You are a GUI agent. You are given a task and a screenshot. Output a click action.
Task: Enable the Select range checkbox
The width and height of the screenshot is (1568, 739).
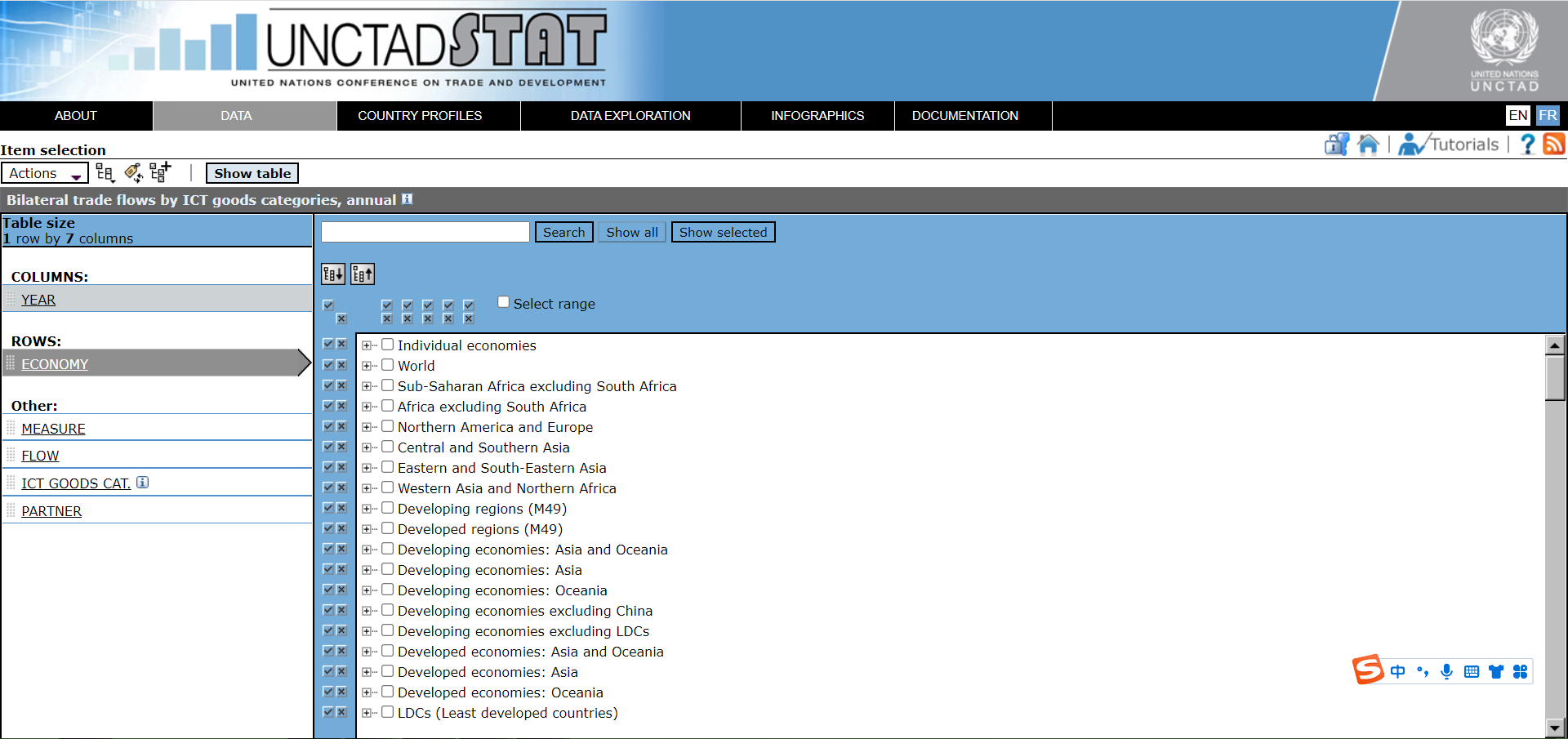(504, 302)
